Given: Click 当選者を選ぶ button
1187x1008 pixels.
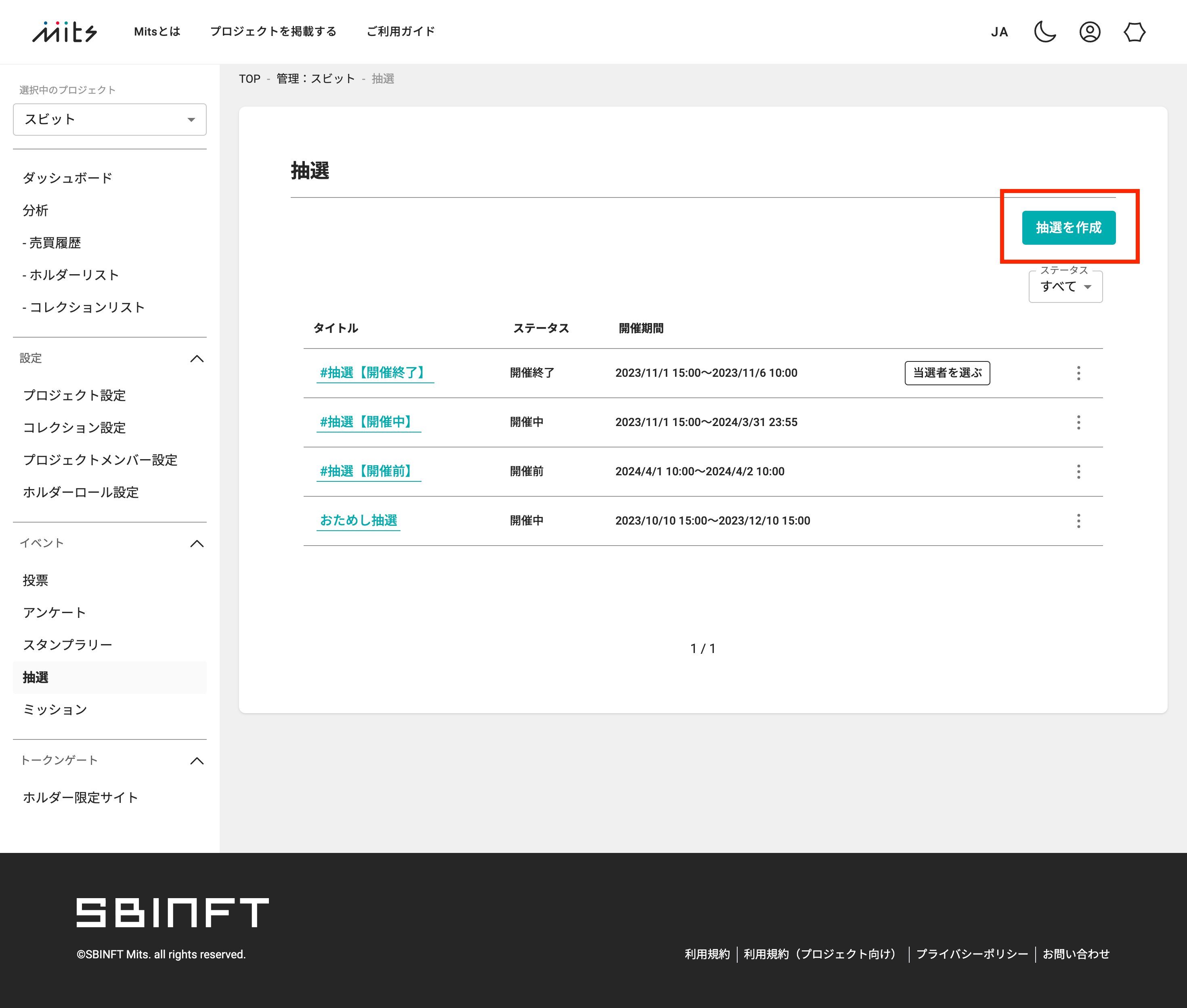Looking at the screenshot, I should click(947, 373).
